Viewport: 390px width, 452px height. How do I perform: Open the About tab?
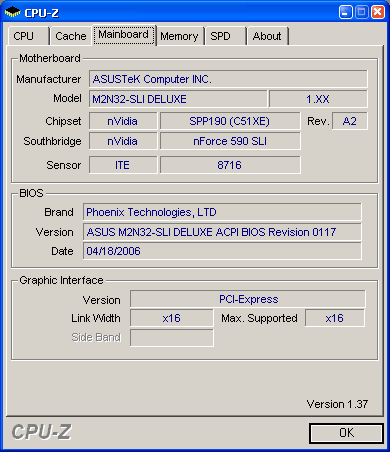[267, 36]
